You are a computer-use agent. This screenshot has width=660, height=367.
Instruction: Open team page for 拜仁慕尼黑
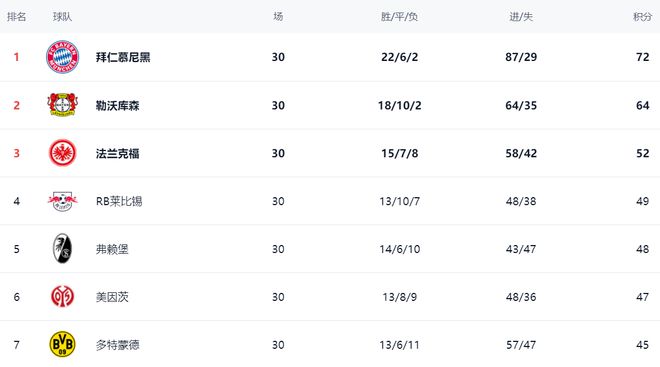tap(123, 57)
